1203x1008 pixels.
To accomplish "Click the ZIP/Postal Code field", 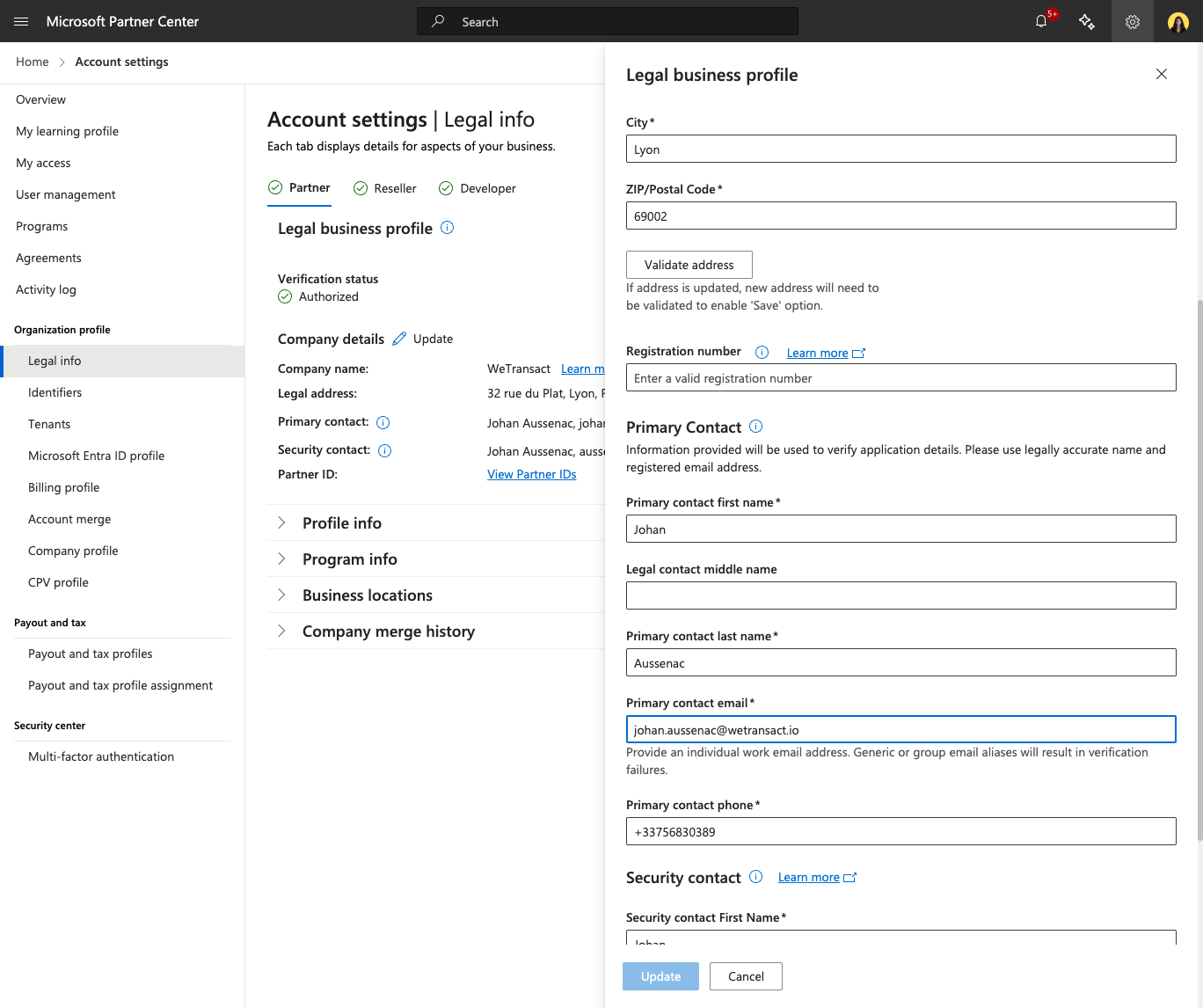I will [901, 215].
